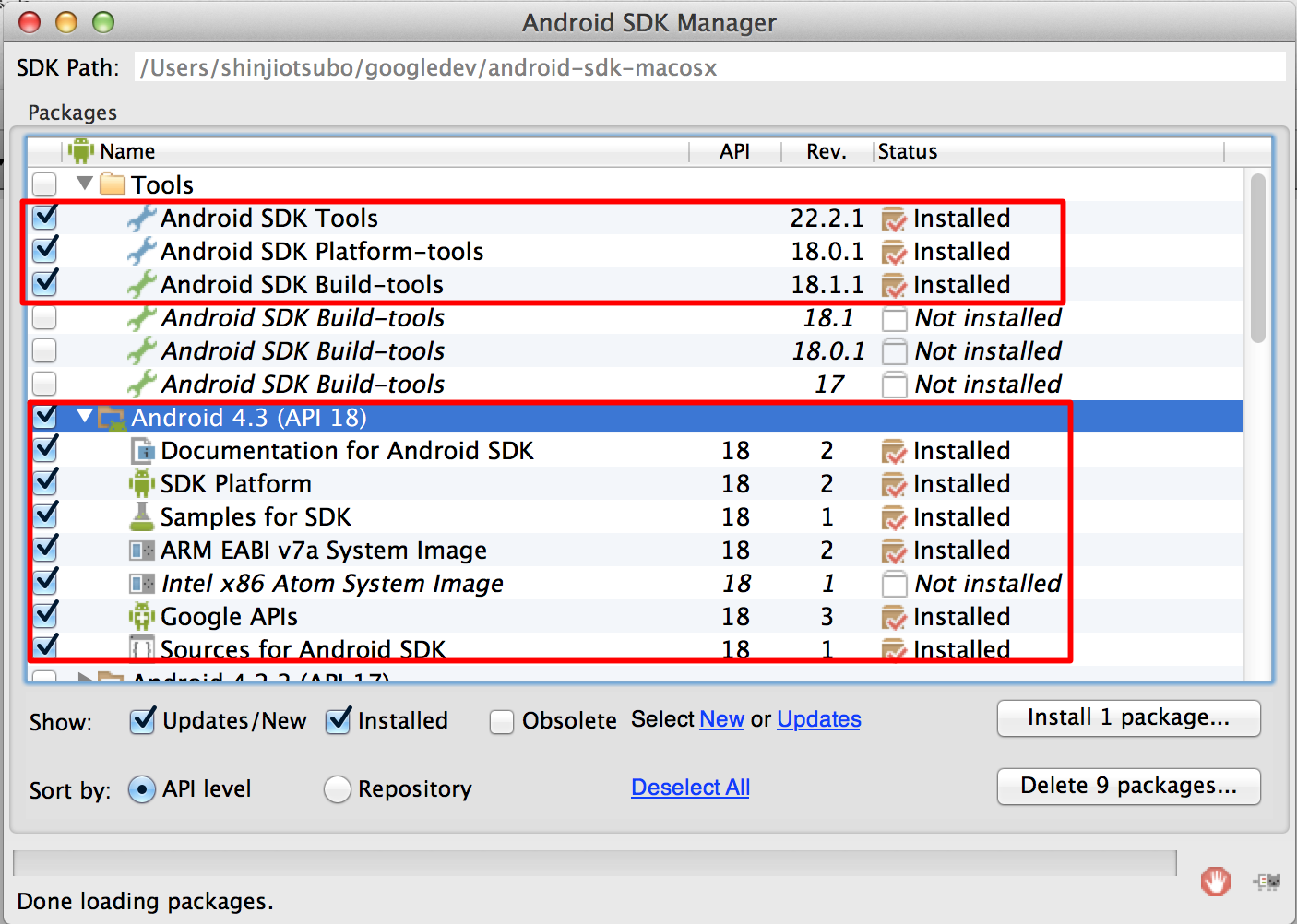
Task: Click the progress bar above the status text
Action: [595, 863]
